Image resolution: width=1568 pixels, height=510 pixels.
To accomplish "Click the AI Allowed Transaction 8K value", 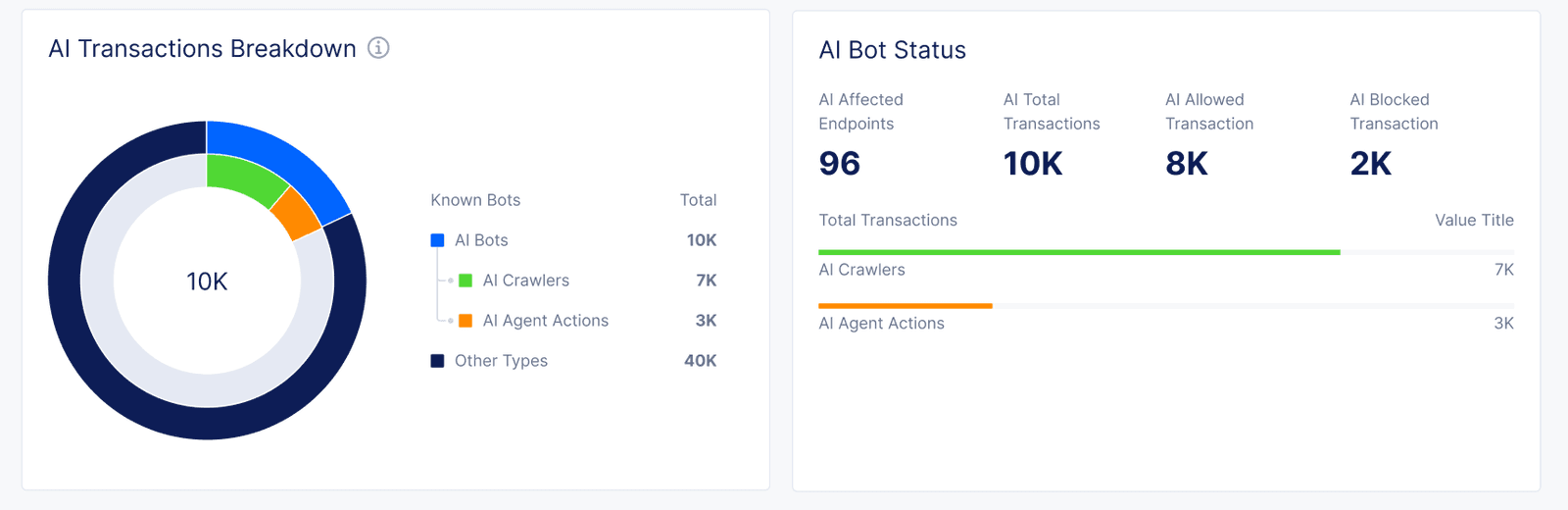I will point(1186,164).
